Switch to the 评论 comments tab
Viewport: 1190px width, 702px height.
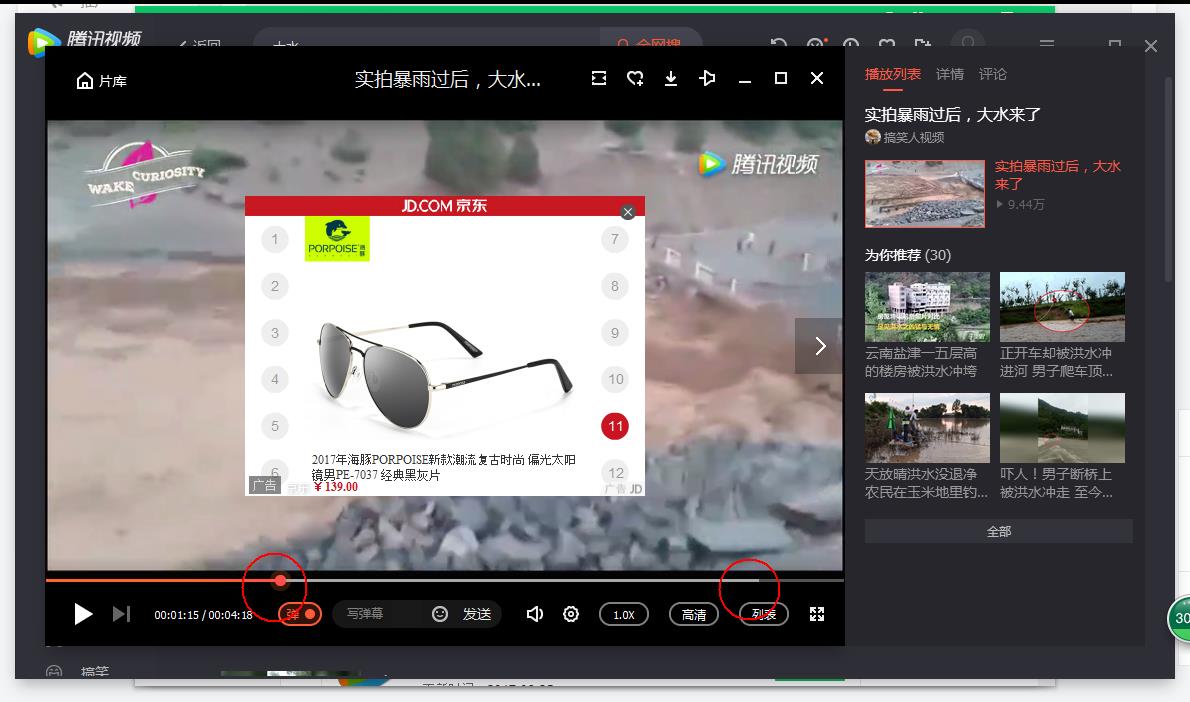tap(994, 74)
